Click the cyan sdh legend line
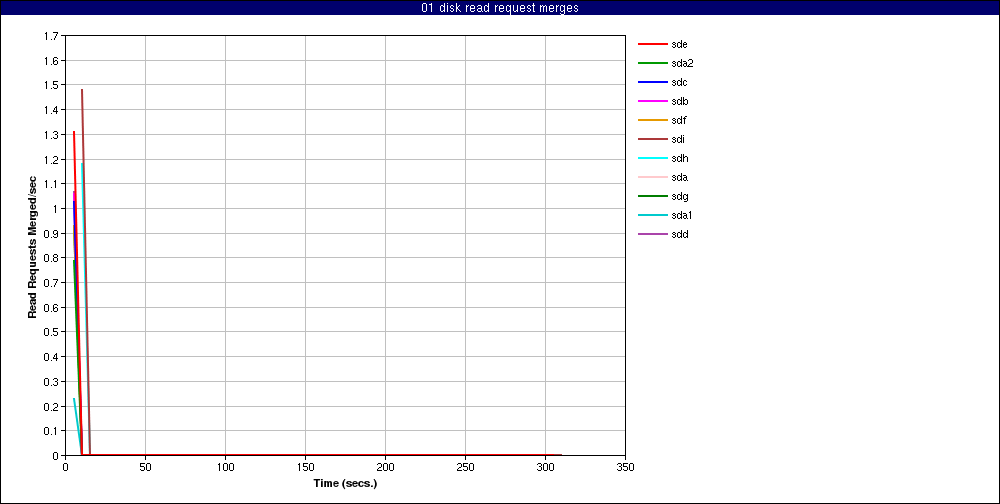1000x504 pixels. 652,158
